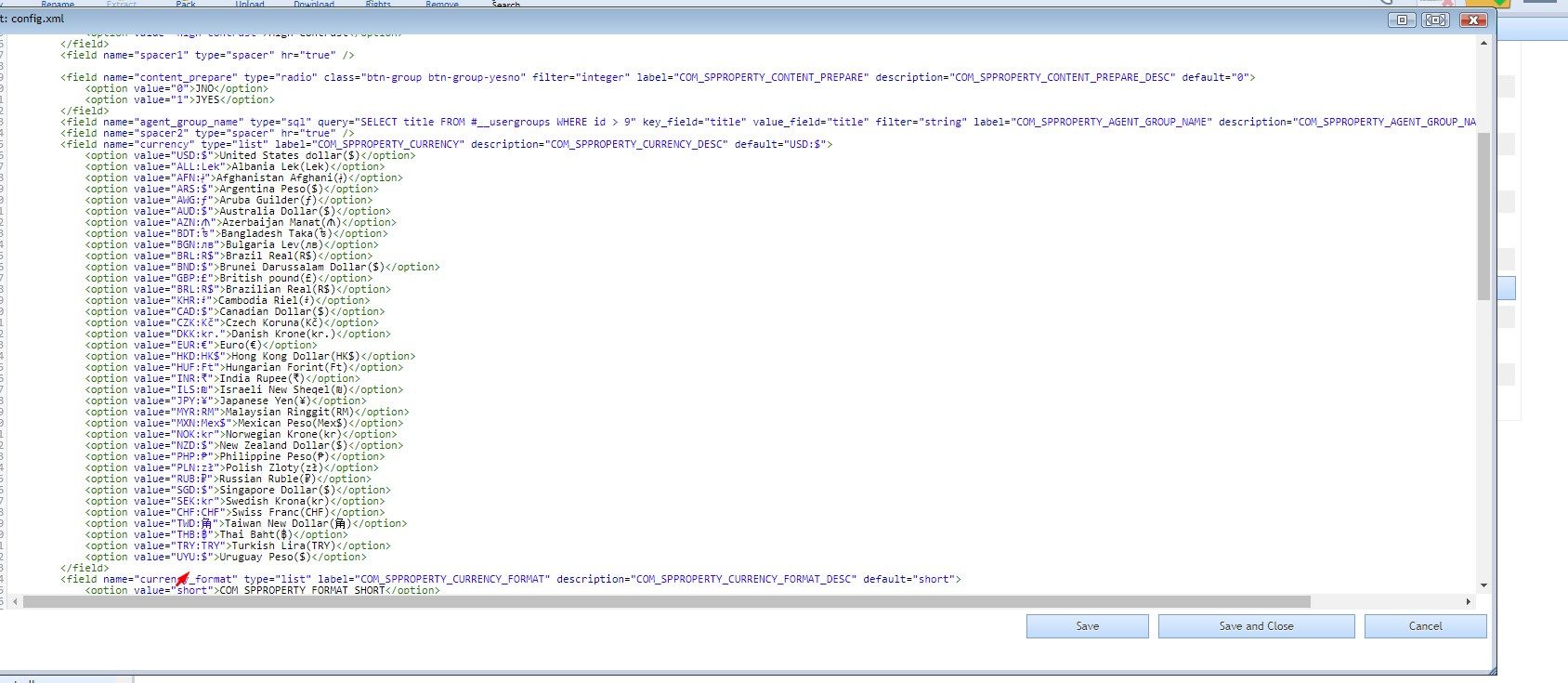Toggle fullscreen width icon in title bar
This screenshot has height=683, width=1568.
pyautogui.click(x=1435, y=20)
